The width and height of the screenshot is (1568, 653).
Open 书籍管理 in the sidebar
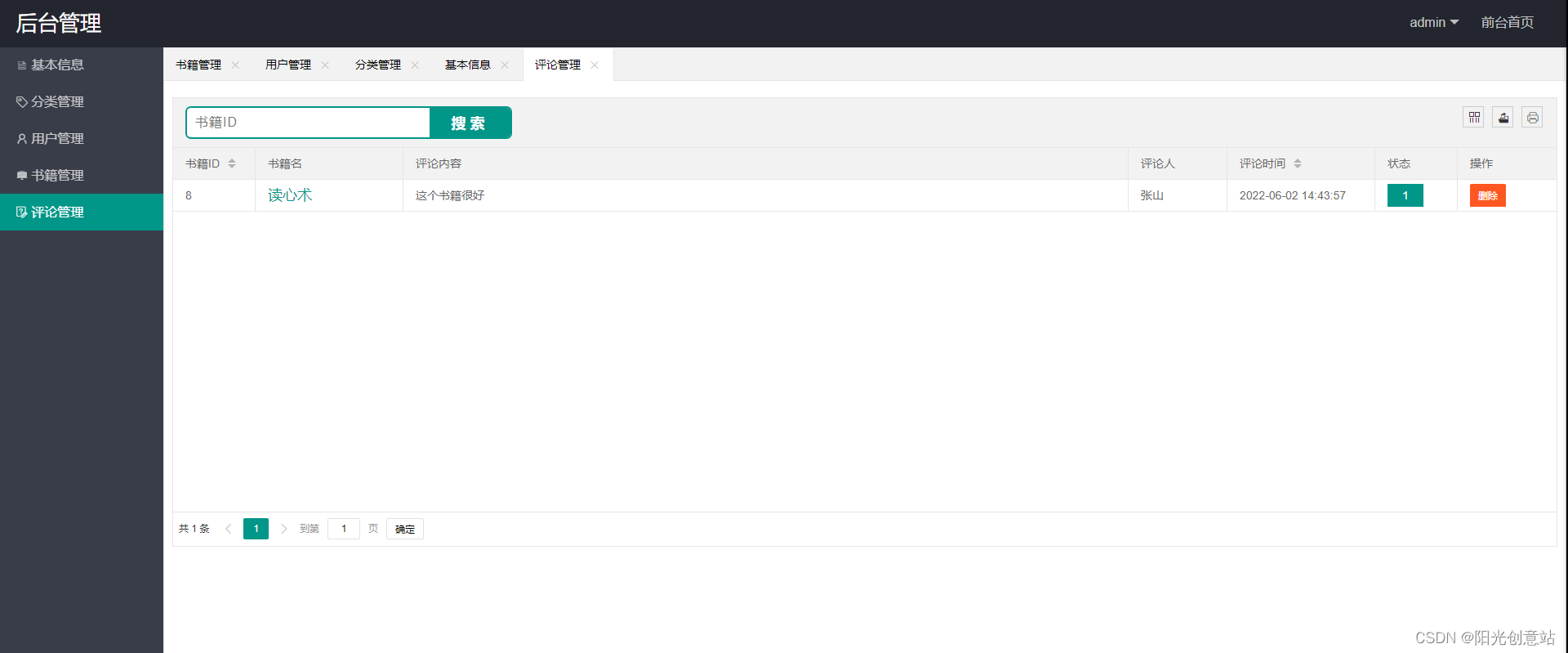point(82,175)
